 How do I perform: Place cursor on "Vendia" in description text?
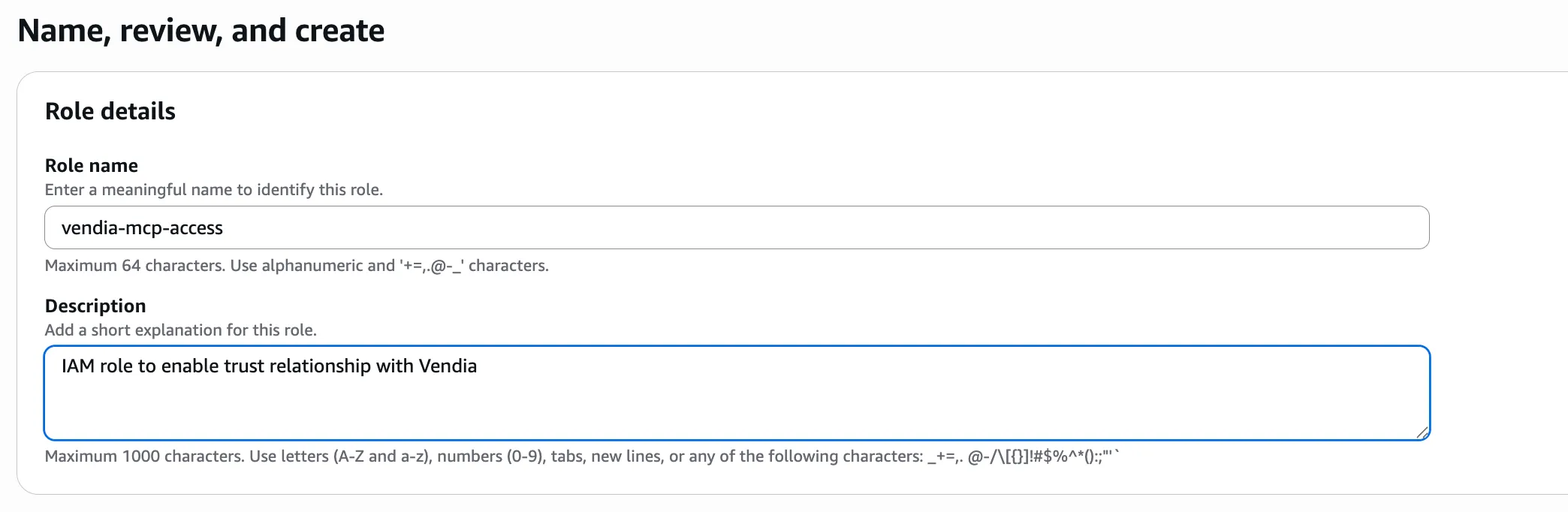click(x=448, y=366)
